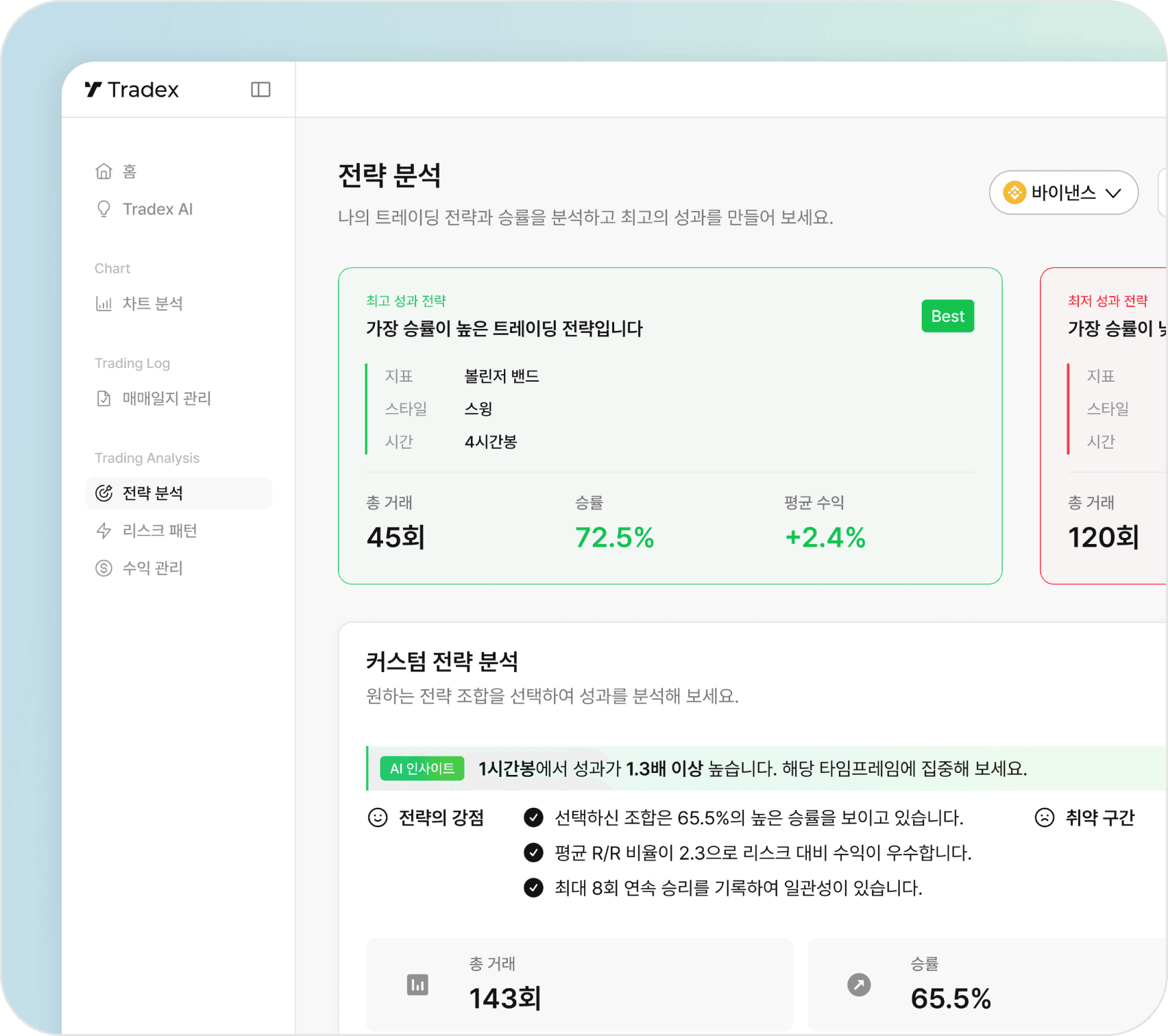Open Tradex AI from sidebar
This screenshot has height=1036, width=1168.
pyautogui.click(x=179, y=209)
